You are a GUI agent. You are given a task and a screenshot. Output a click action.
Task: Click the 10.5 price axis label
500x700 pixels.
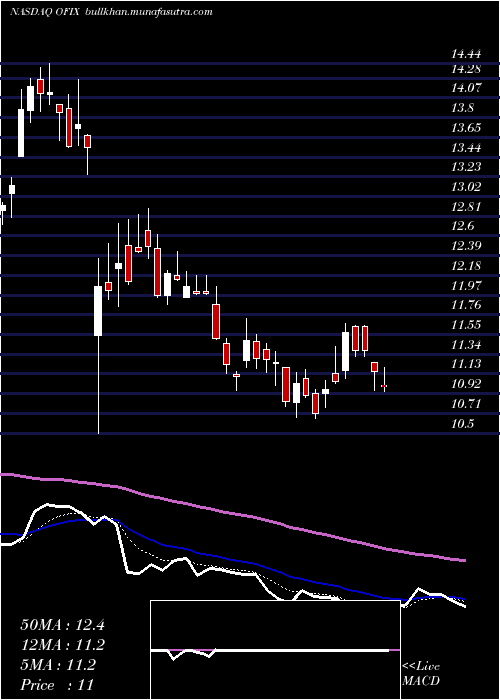click(x=462, y=423)
